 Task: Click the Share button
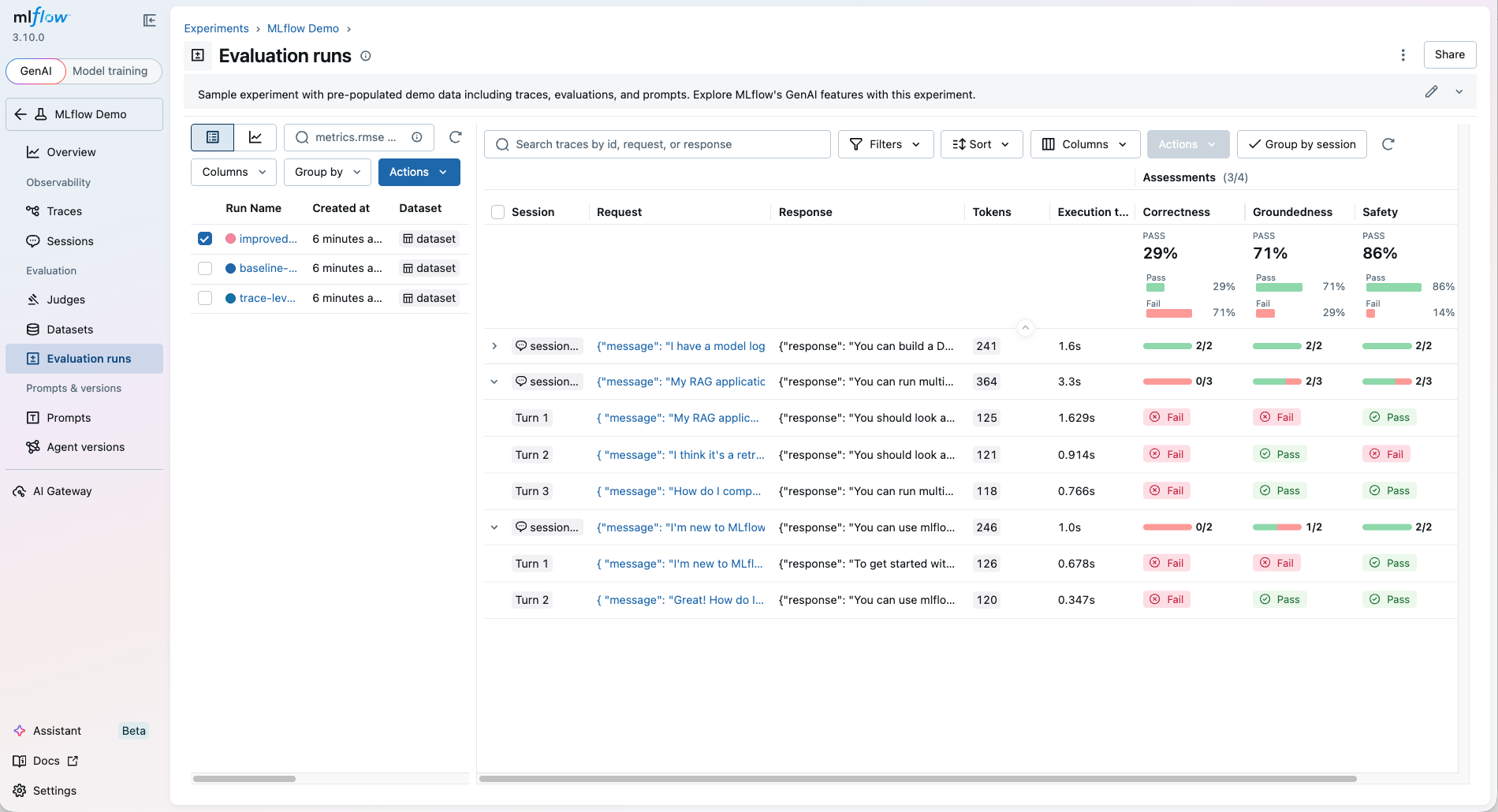(x=1449, y=54)
